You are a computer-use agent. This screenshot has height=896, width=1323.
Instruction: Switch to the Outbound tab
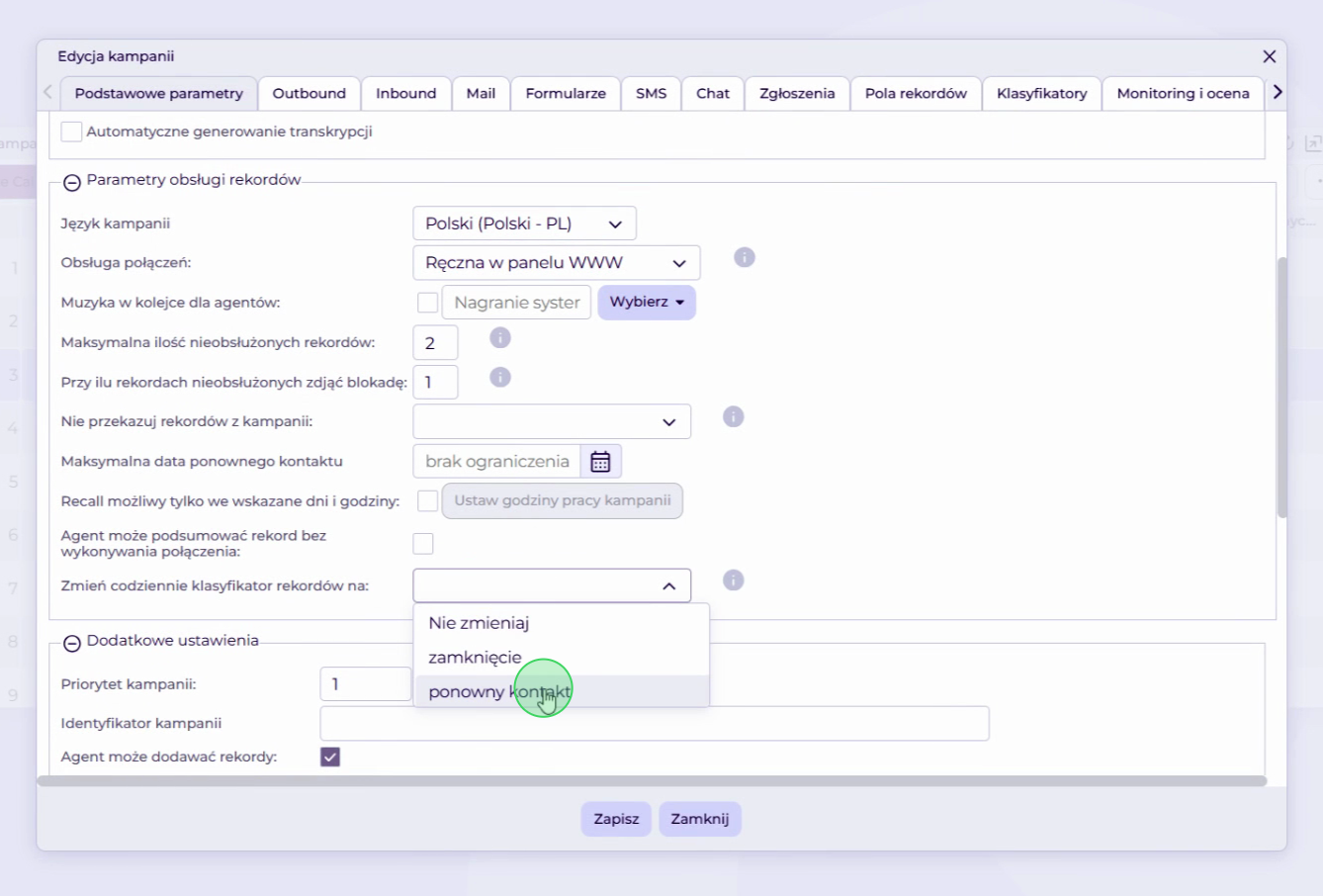tap(309, 94)
